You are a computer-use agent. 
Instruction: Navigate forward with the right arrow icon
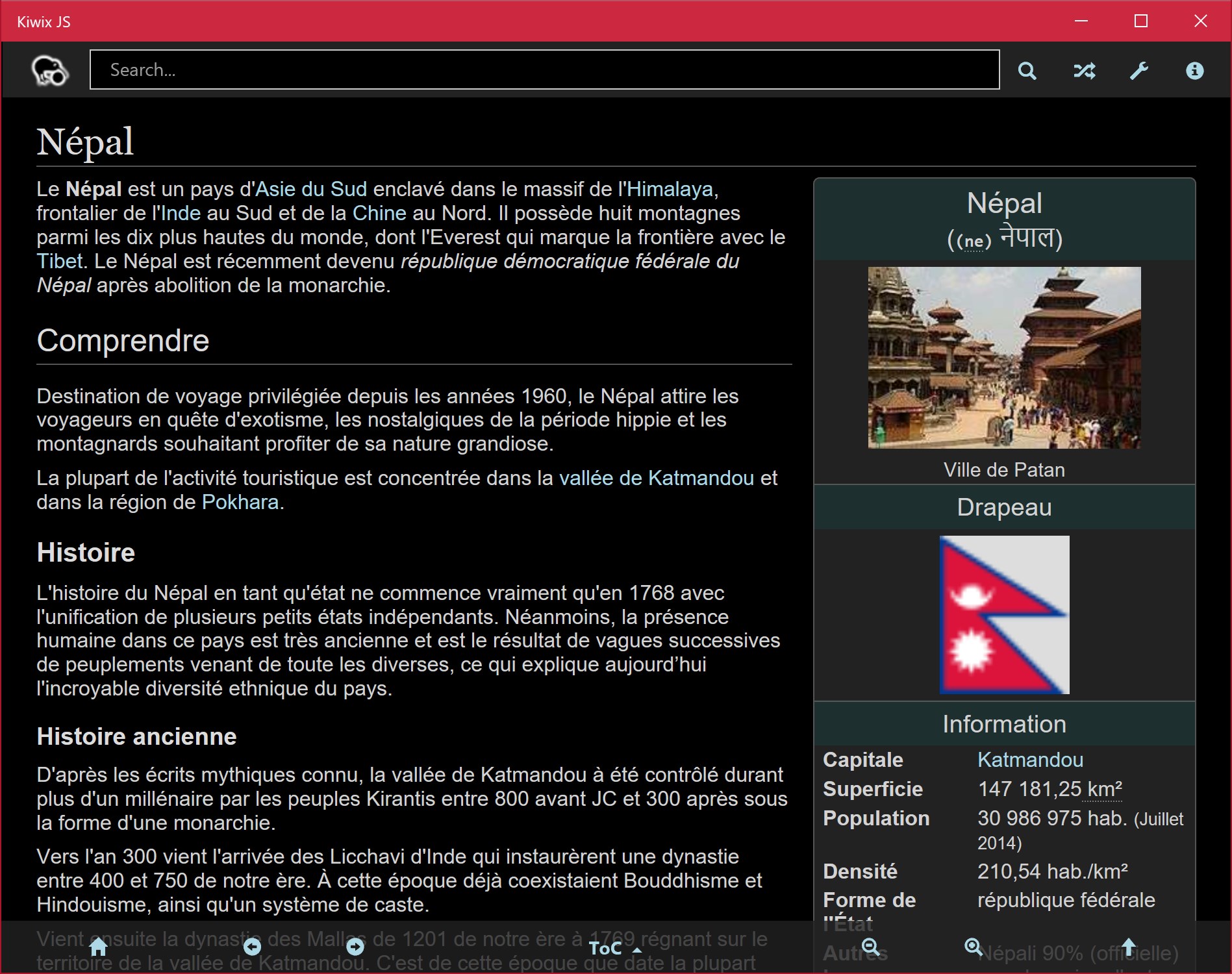click(355, 947)
